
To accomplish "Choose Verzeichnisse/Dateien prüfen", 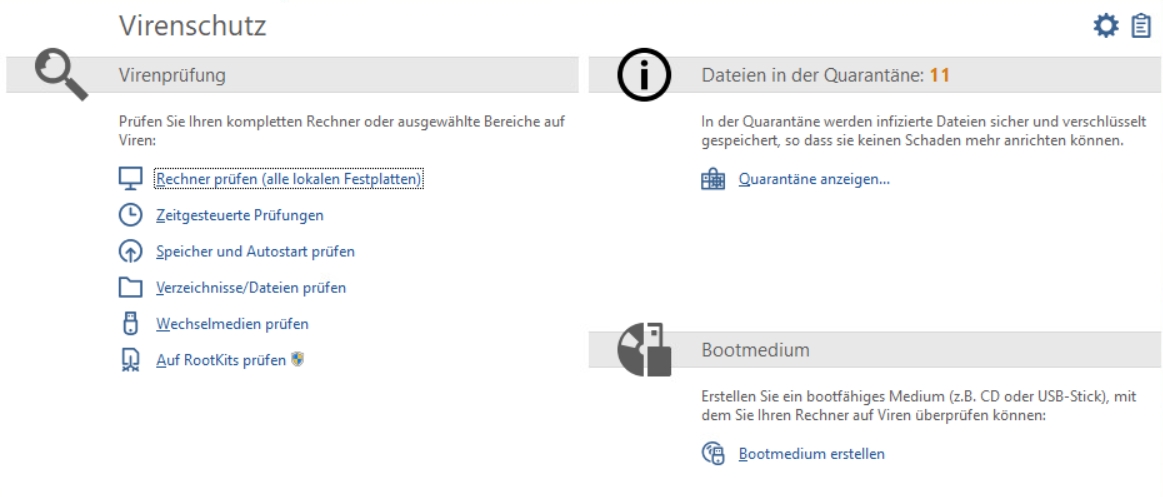I will point(251,288).
